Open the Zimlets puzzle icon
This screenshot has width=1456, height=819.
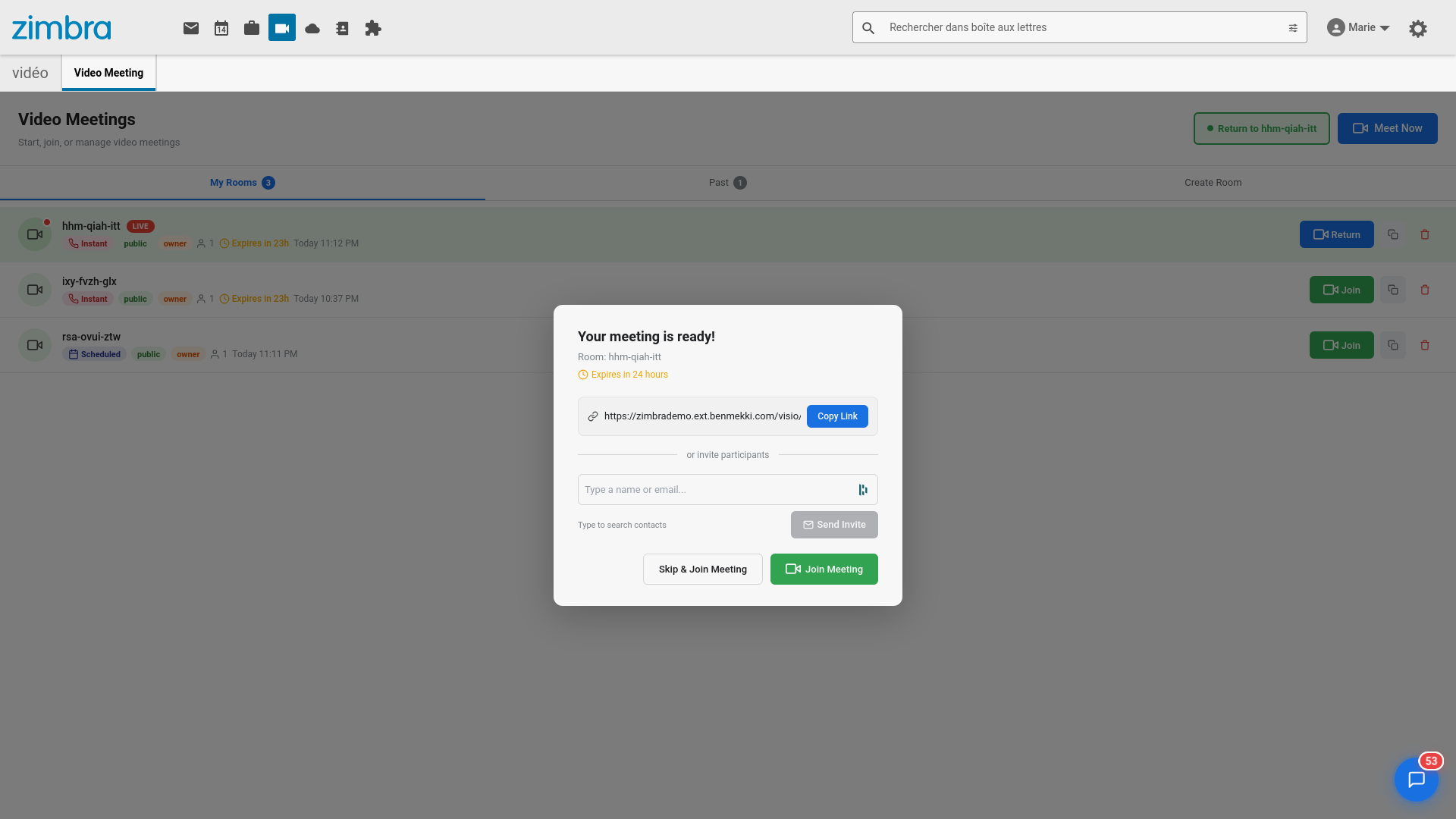click(x=372, y=28)
